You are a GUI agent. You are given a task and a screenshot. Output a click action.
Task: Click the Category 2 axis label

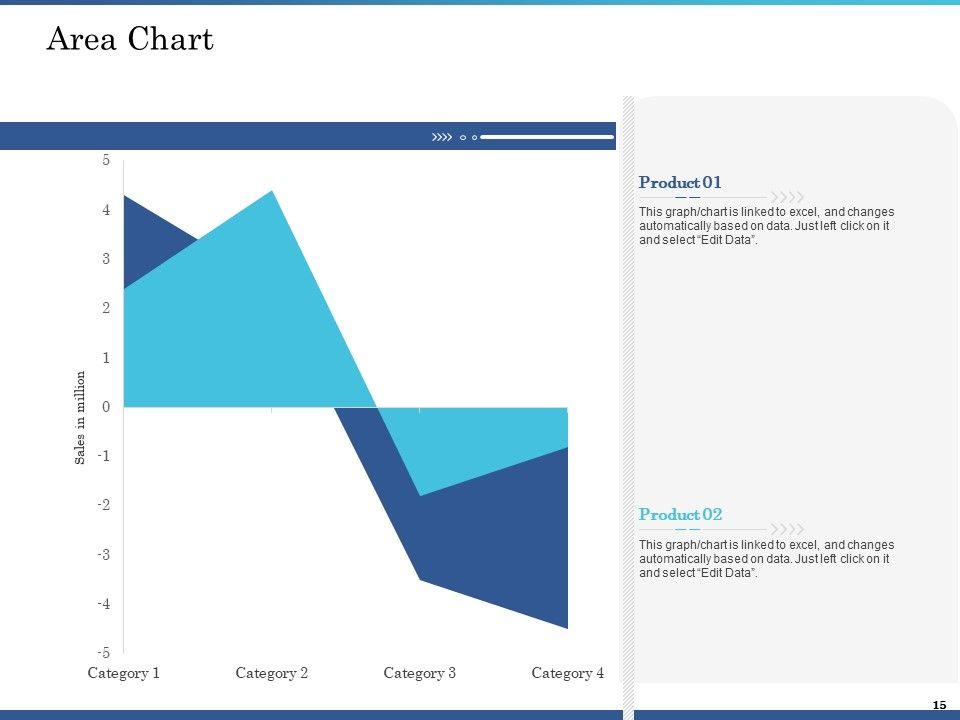(272, 673)
